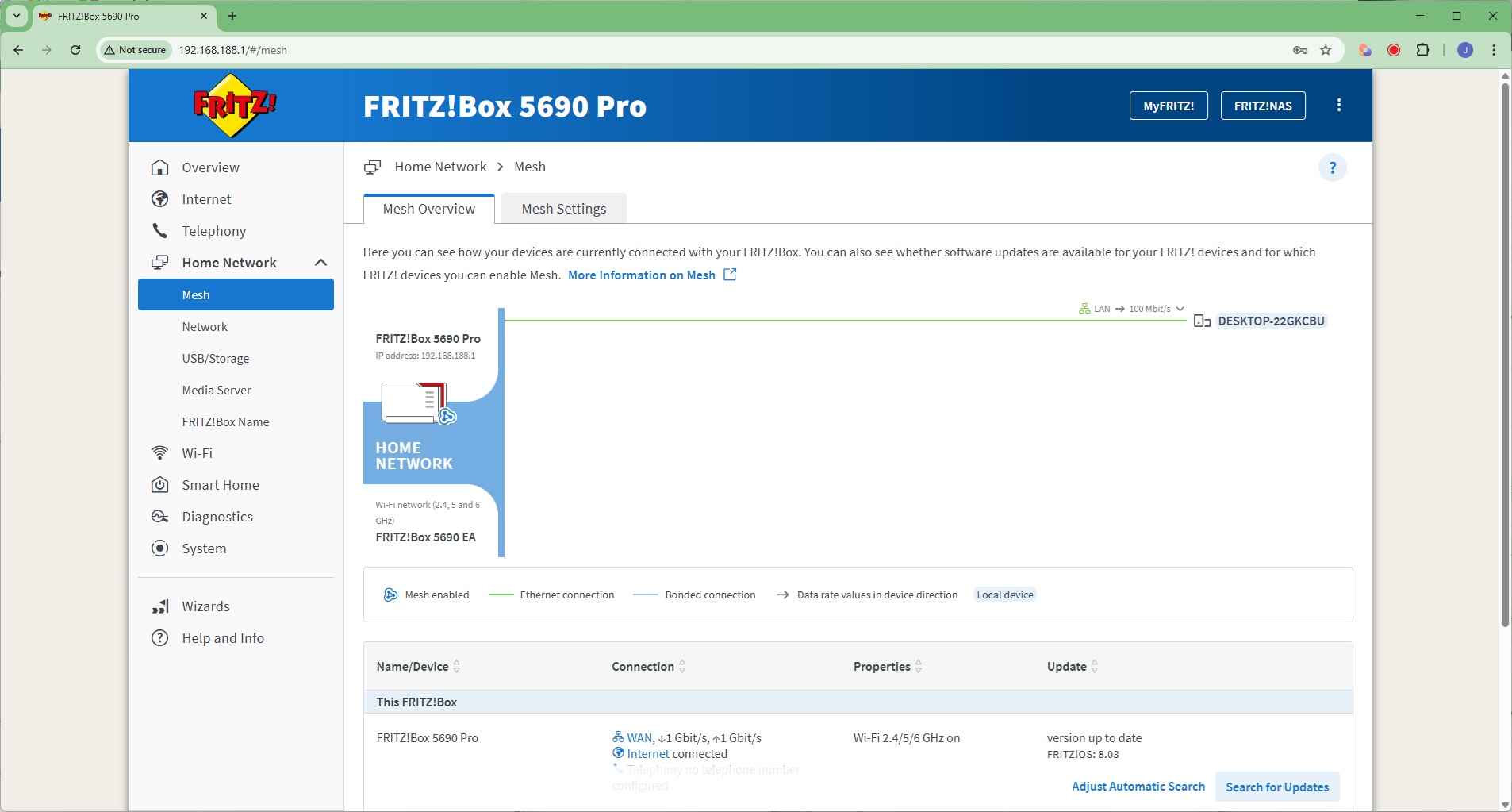Click the FRITZ!Box 5690 Pro table name cell
1512x812 pixels.
[428, 738]
